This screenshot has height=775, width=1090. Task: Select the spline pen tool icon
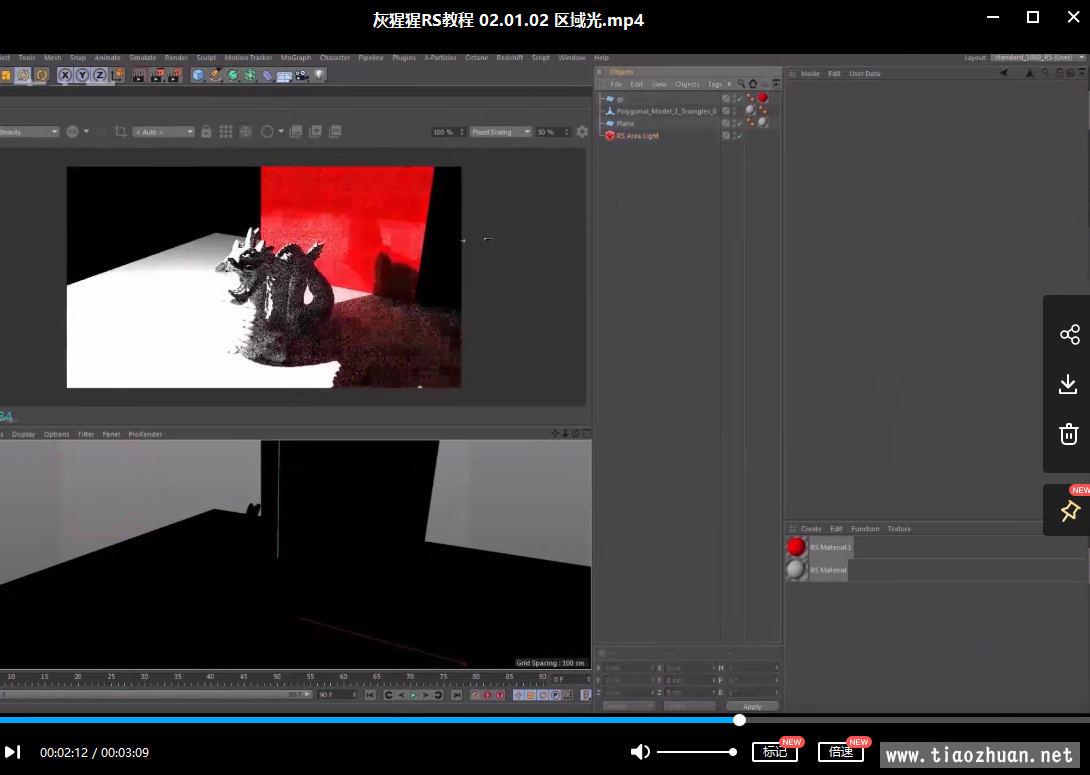[x=215, y=75]
